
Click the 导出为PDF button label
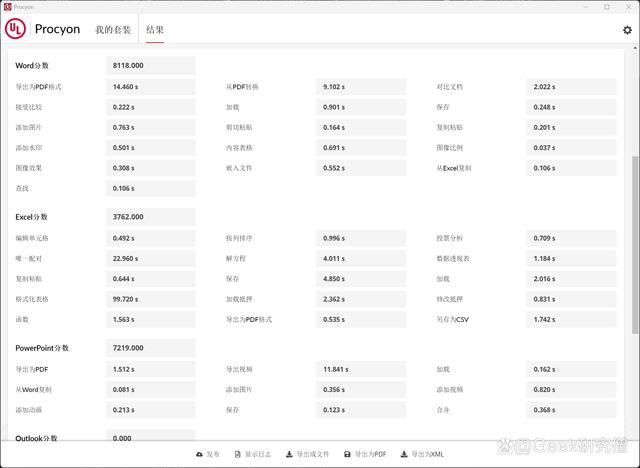370,454
